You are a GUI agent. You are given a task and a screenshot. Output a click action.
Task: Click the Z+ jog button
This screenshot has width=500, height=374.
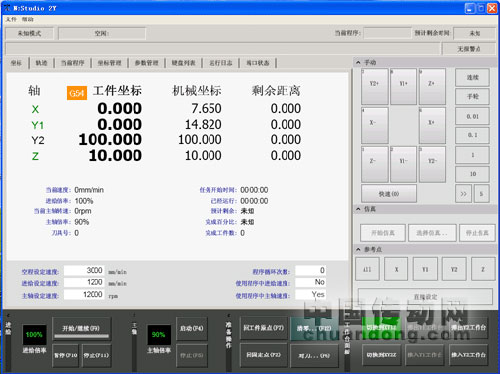pos(432,86)
